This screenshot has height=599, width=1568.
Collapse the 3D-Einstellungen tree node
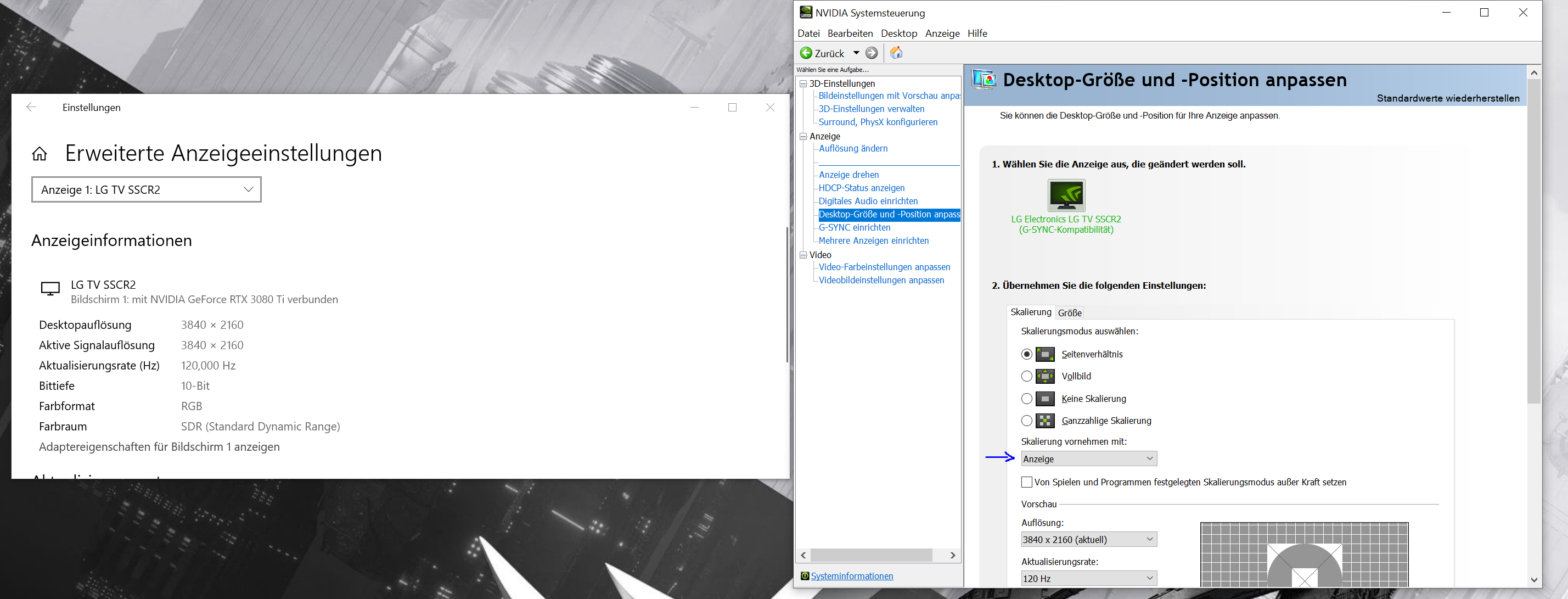(803, 83)
